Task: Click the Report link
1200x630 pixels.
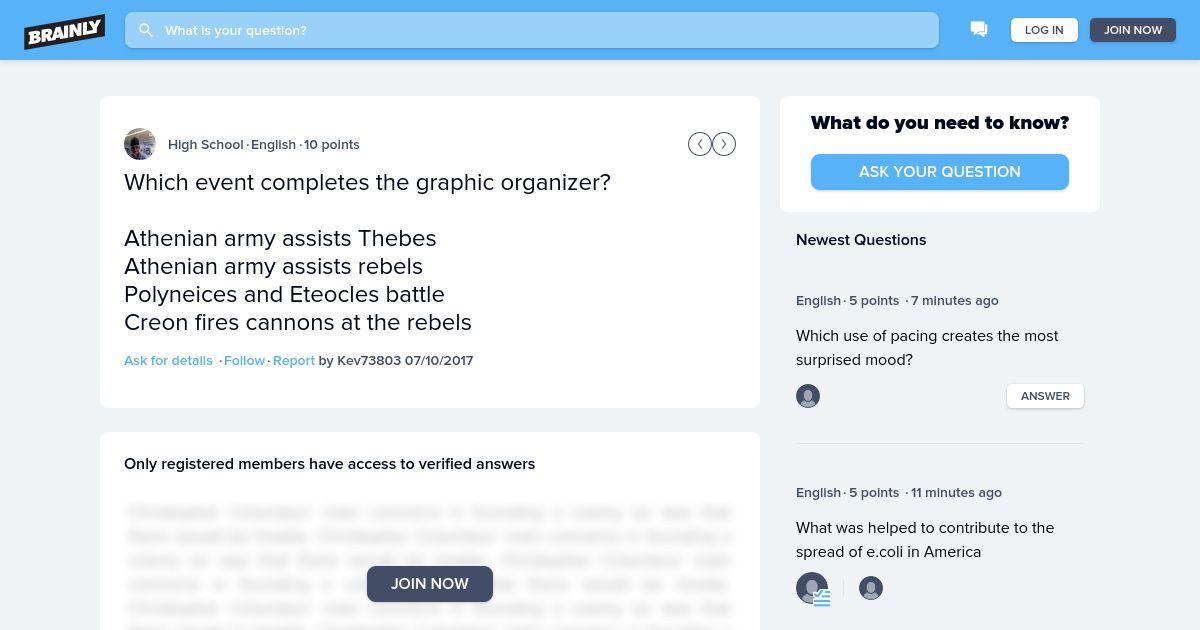Action: coord(294,360)
